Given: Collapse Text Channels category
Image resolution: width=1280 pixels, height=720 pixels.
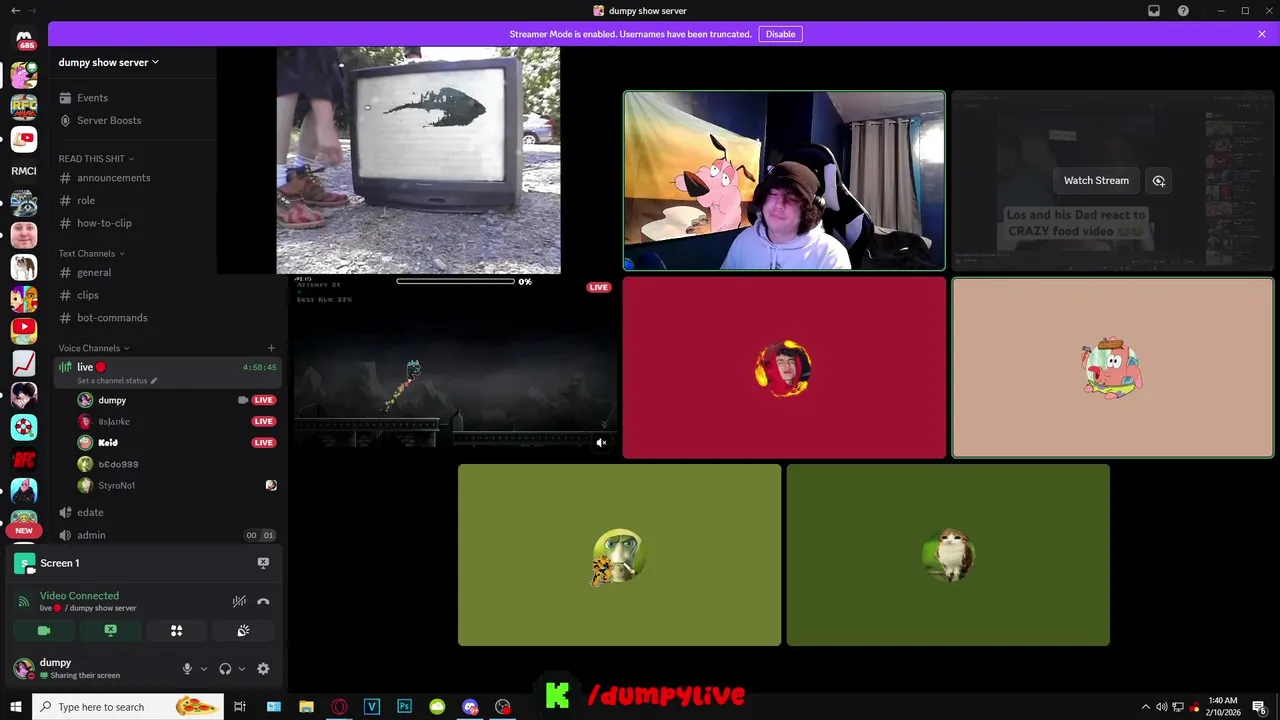Looking at the screenshot, I should click(x=91, y=254).
